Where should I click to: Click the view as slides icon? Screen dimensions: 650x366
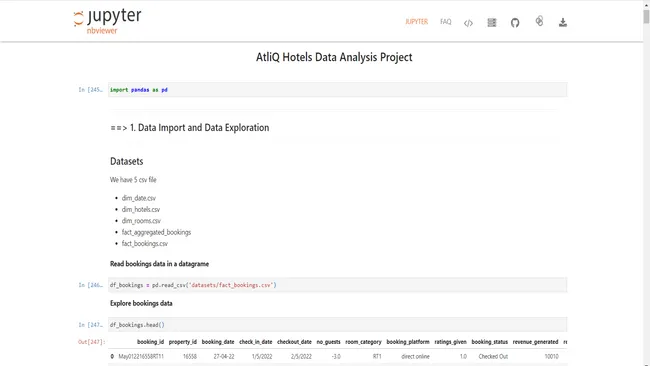(492, 22)
